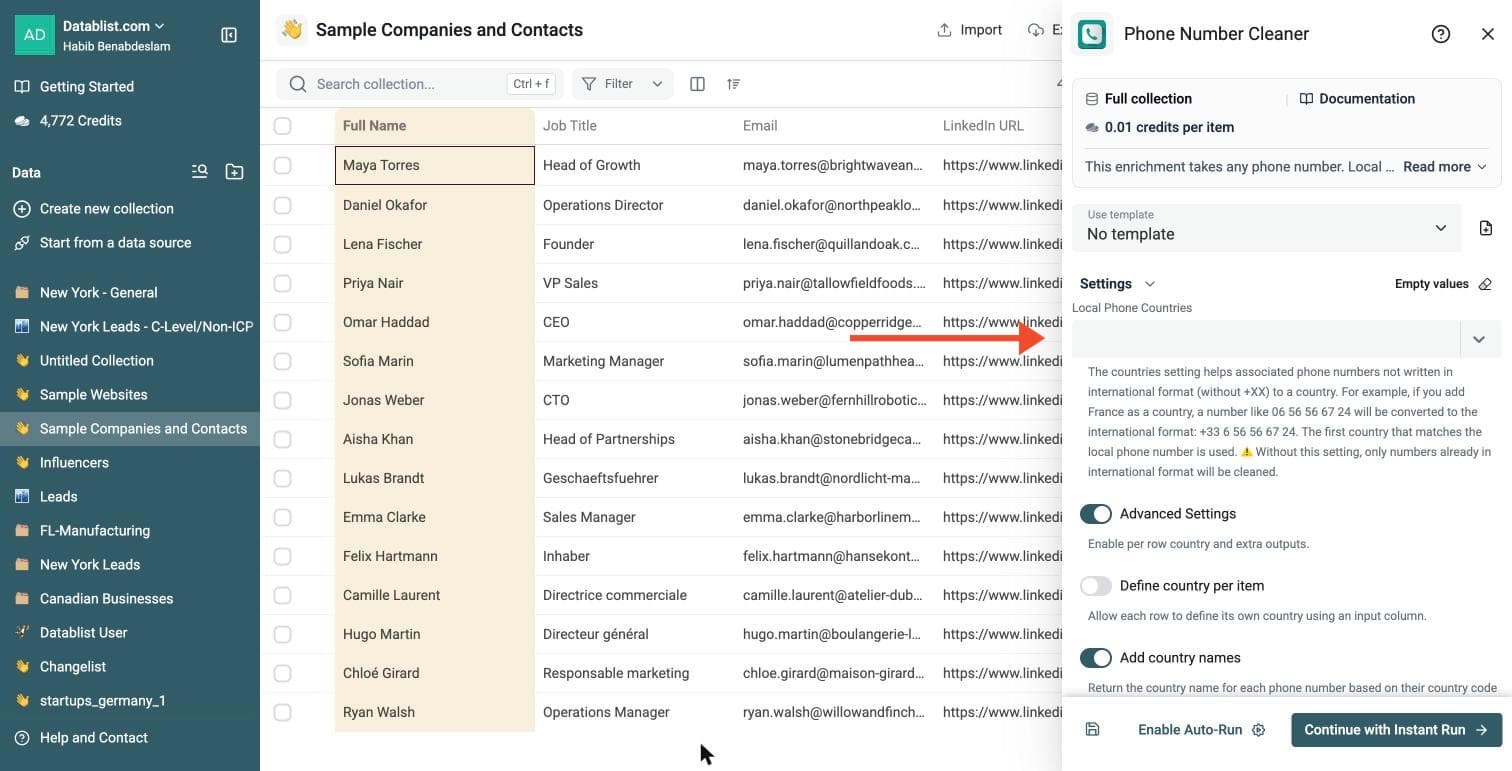Screen dimensions: 1512x771
Task: Click the eraser icon beside Empty values
Action: click(1485, 284)
